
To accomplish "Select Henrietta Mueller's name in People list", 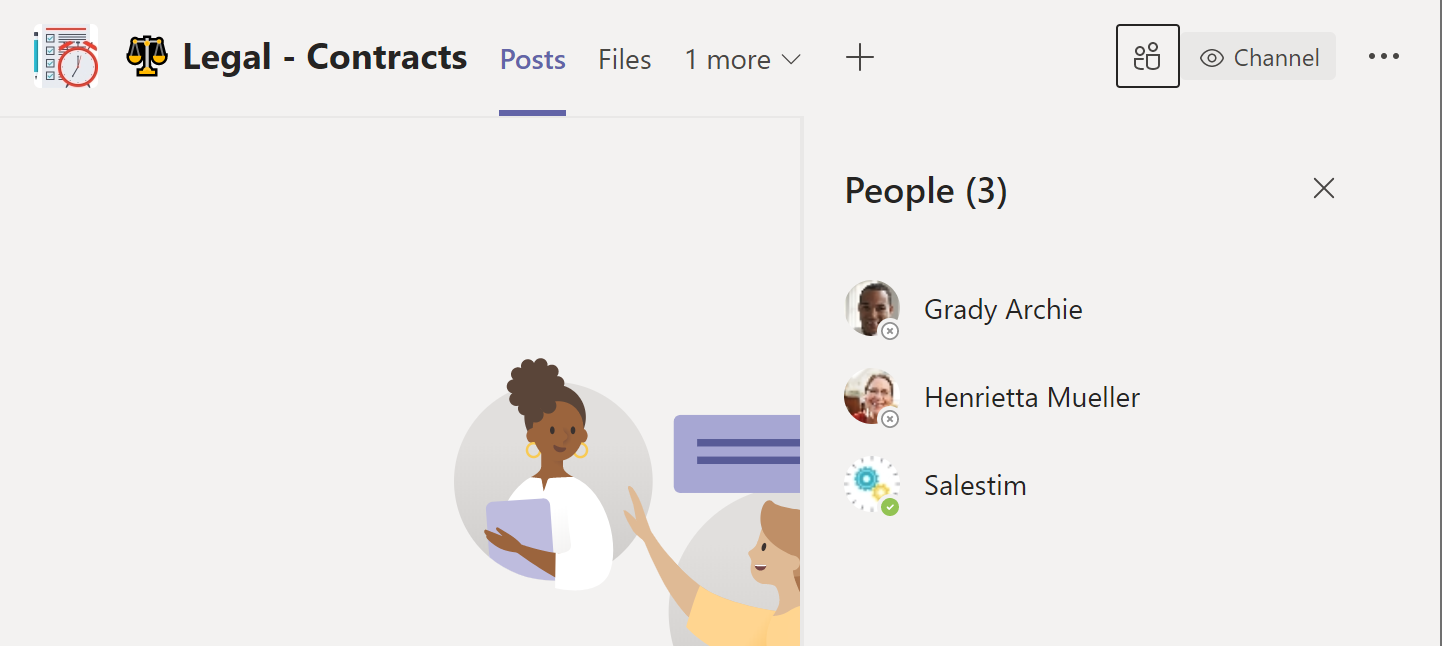I will [x=1031, y=398].
